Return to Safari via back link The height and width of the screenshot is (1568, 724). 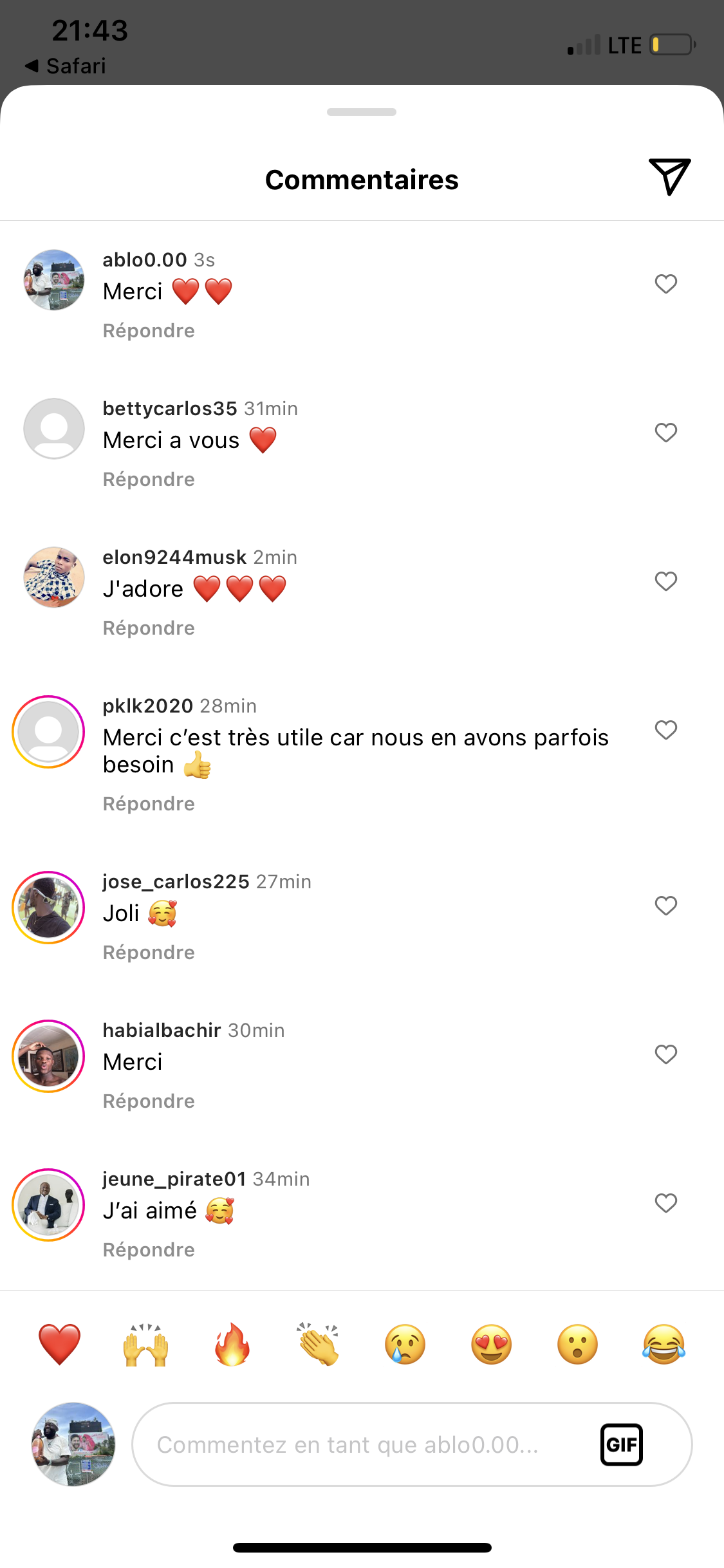point(66,66)
